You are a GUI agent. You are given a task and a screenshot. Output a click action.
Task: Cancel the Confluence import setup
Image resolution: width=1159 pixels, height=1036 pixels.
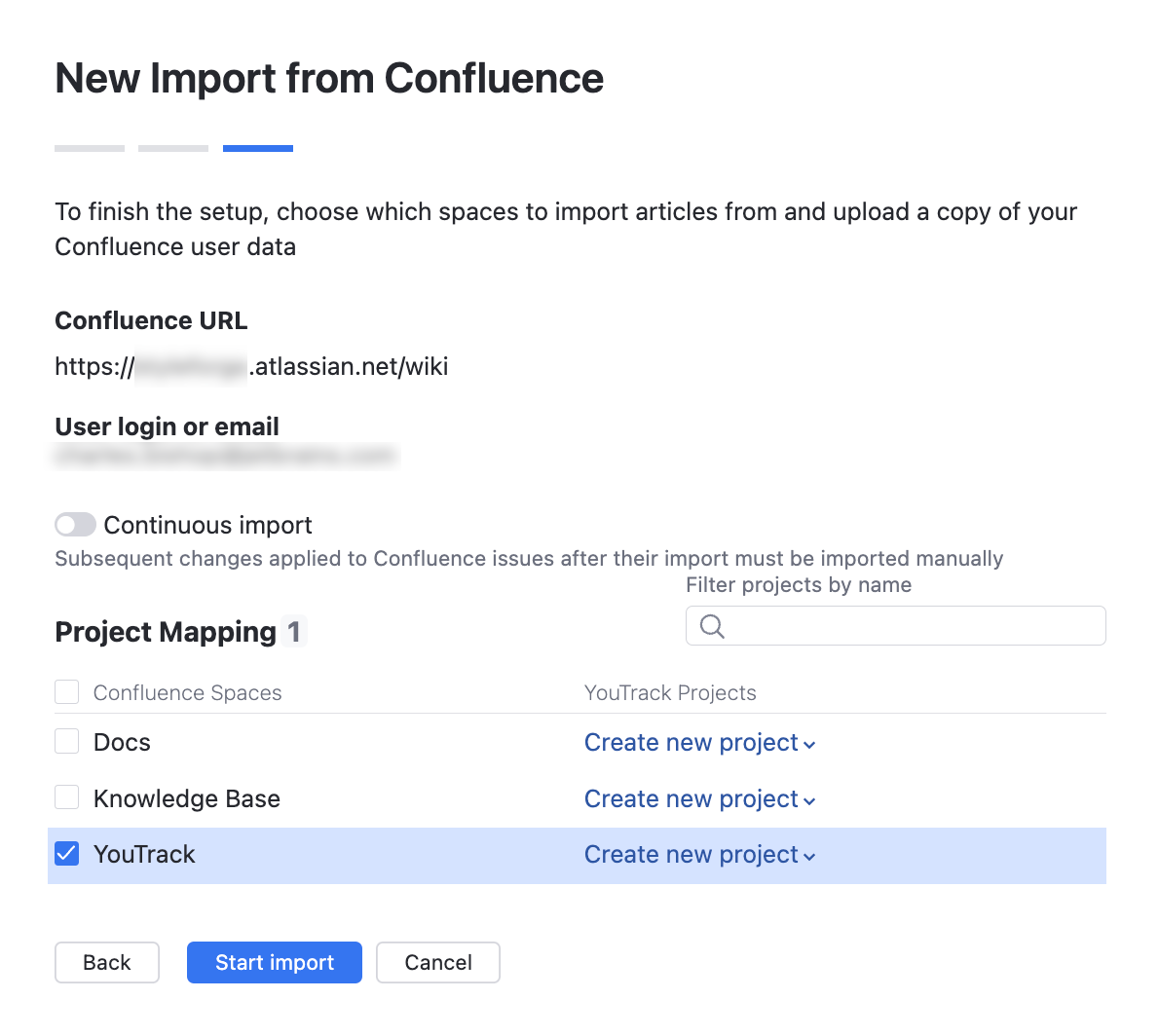[437, 962]
